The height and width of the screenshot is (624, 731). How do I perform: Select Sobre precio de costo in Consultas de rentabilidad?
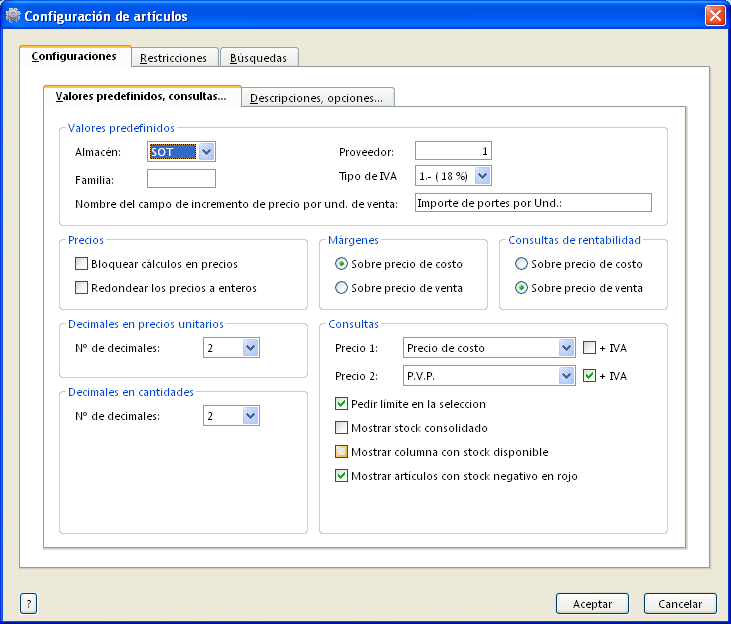coord(522,264)
